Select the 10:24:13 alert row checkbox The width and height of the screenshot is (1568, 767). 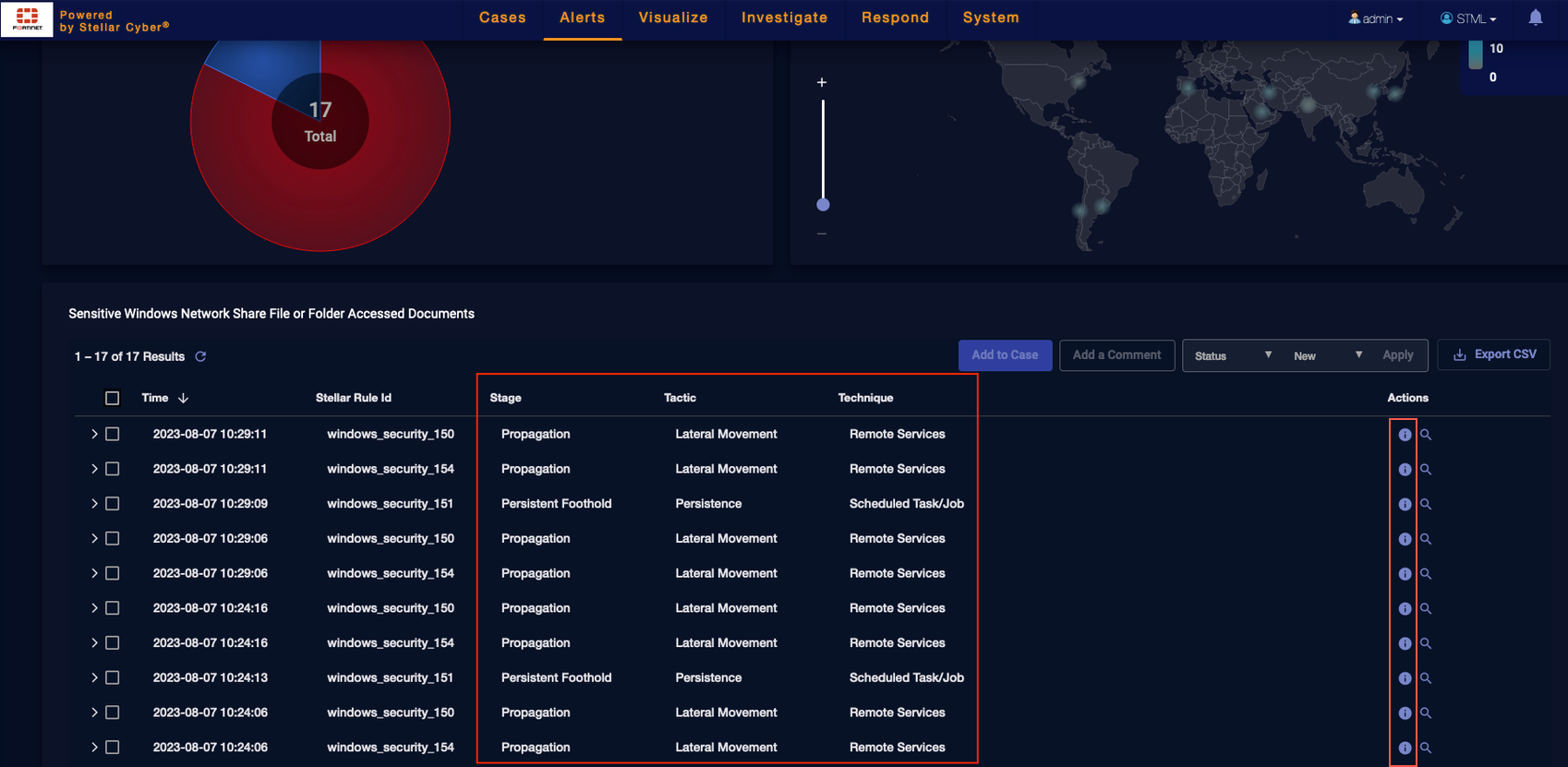pos(113,677)
